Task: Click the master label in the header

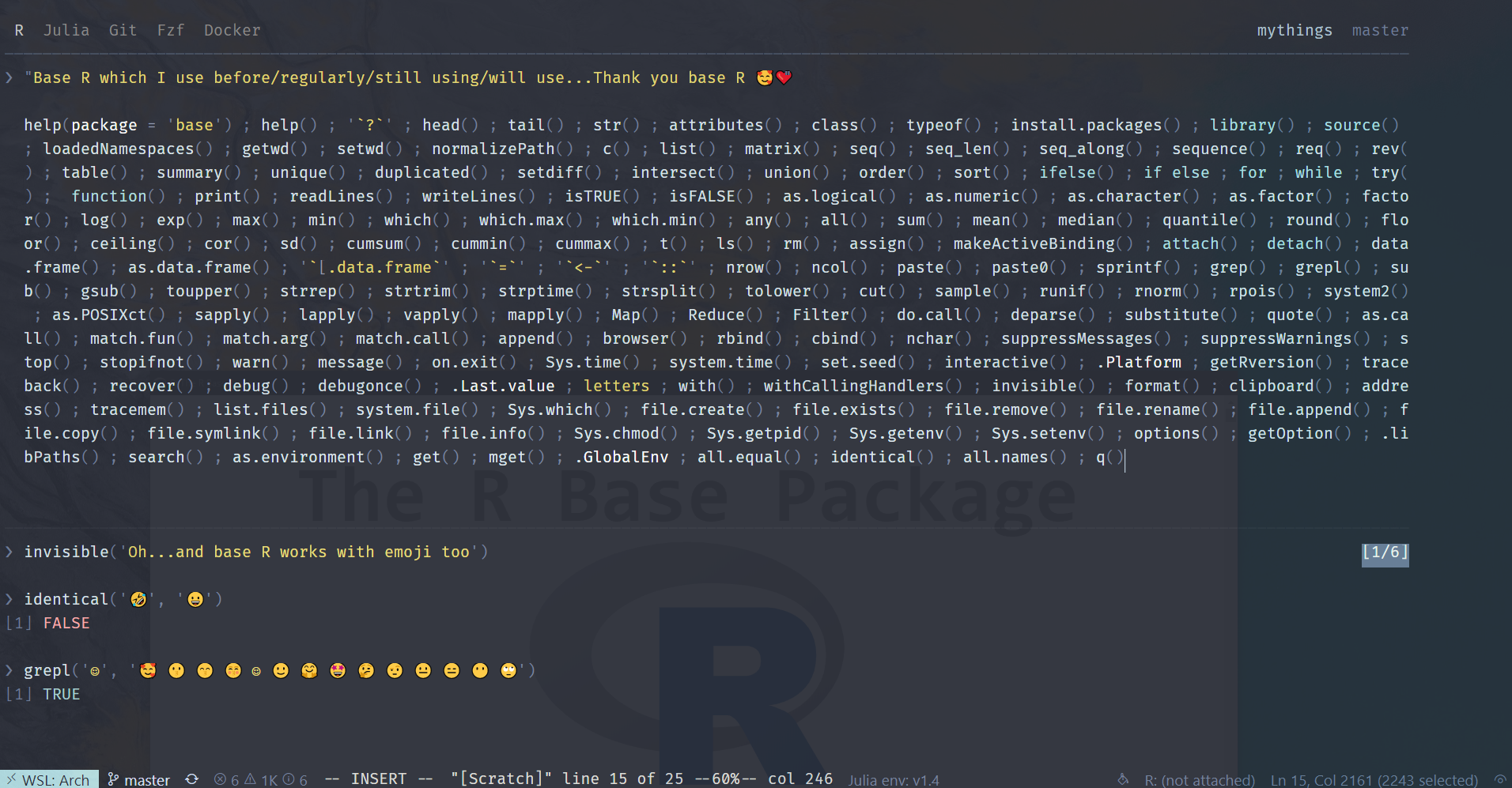Action: 1380,30
